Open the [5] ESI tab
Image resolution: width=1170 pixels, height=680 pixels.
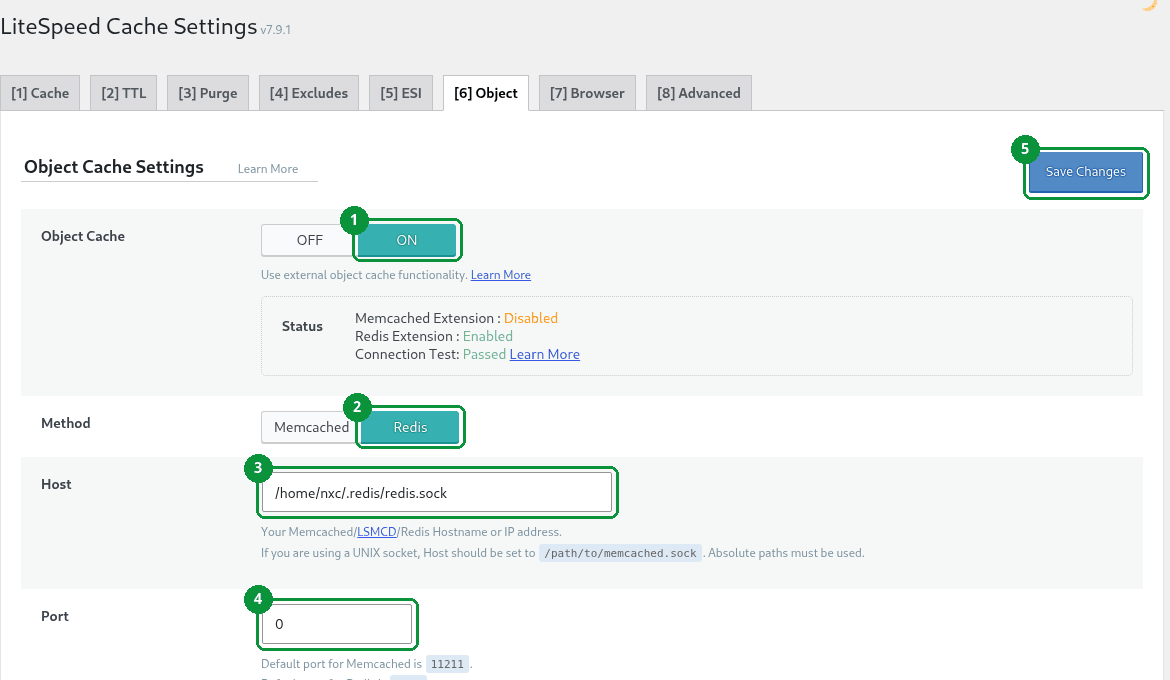[x=401, y=93]
